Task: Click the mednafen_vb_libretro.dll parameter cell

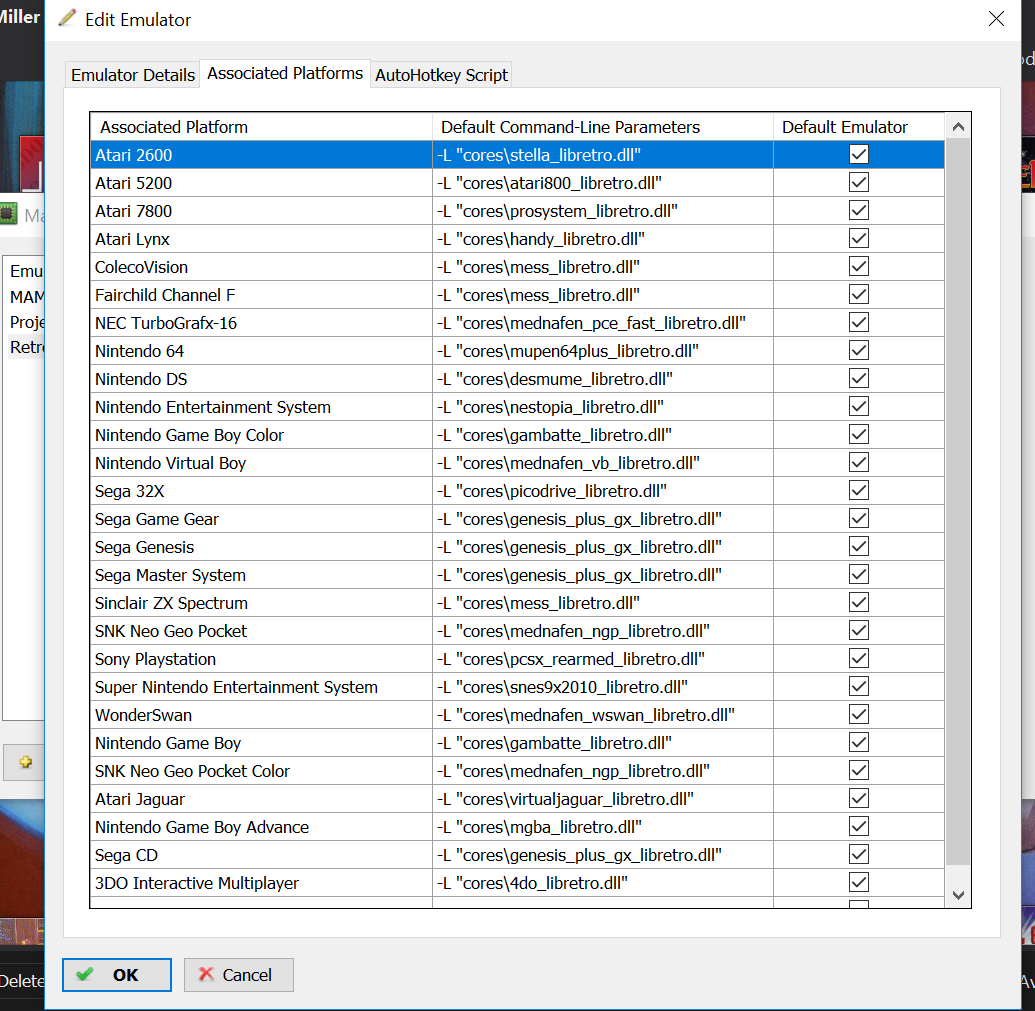Action: 603,463
